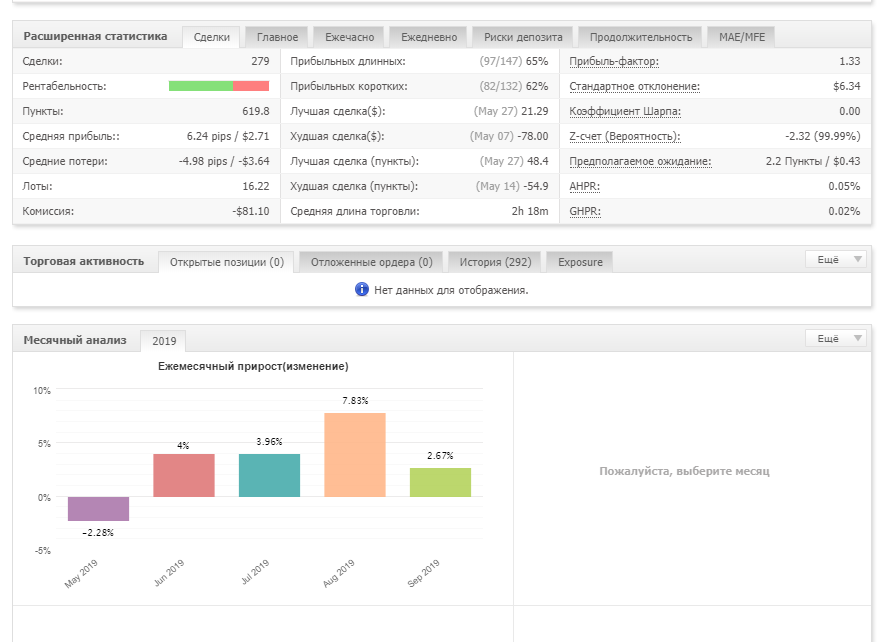Select the Открытые позиции (0) tab
This screenshot has width=881, height=642.
226,262
